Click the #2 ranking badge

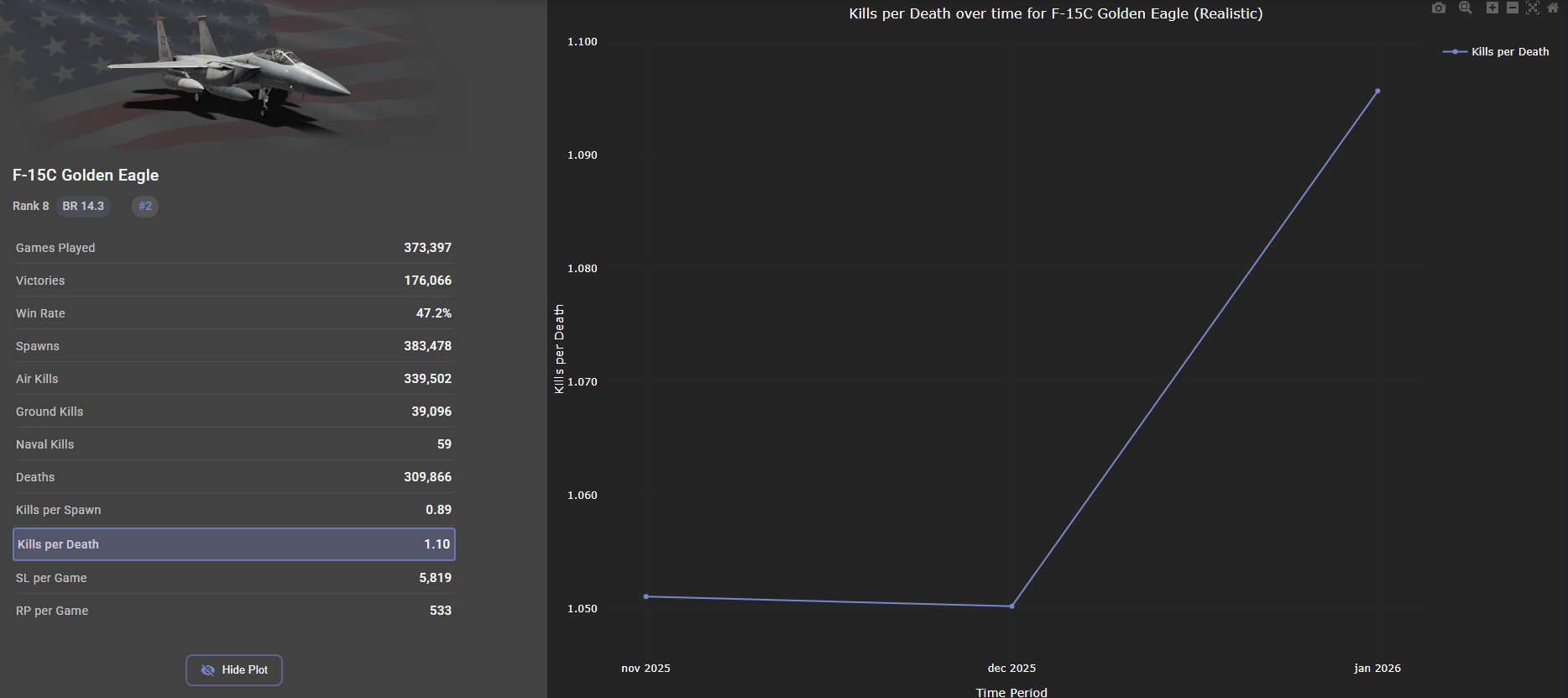pos(145,206)
